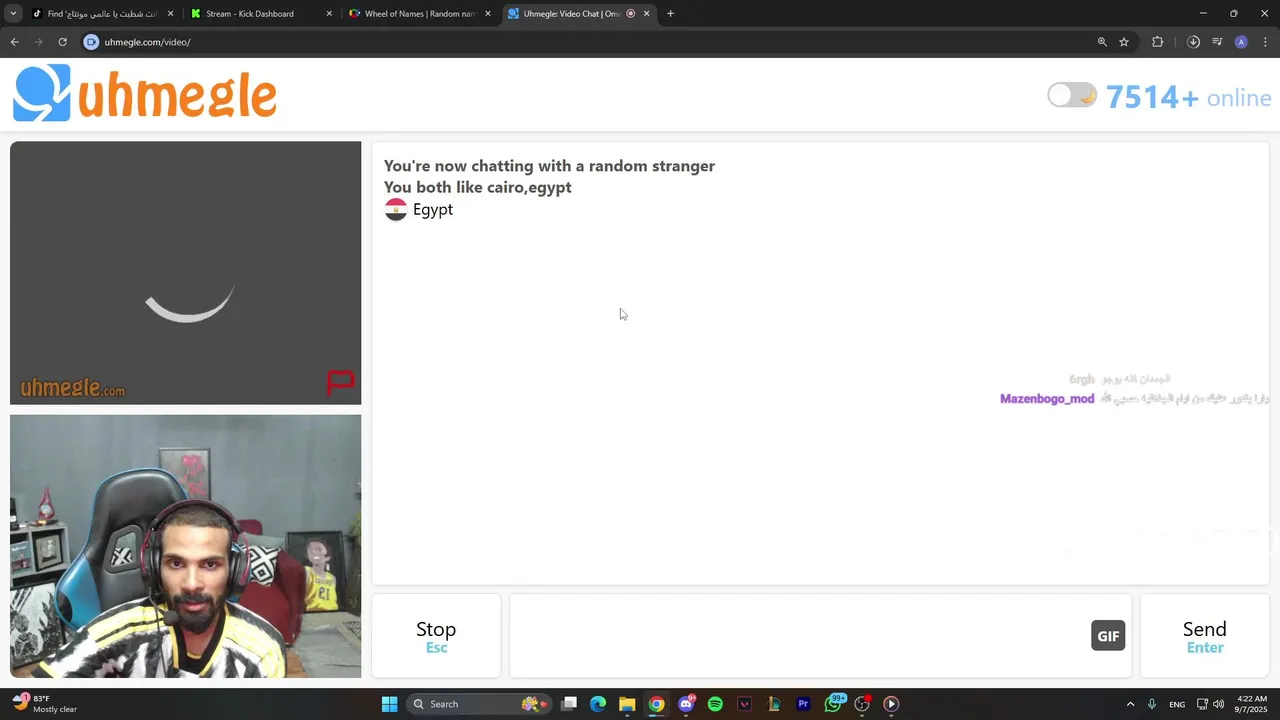Screen dimensions: 1280x720
Task: Bookmark this page with the star
Action: [x=1124, y=42]
